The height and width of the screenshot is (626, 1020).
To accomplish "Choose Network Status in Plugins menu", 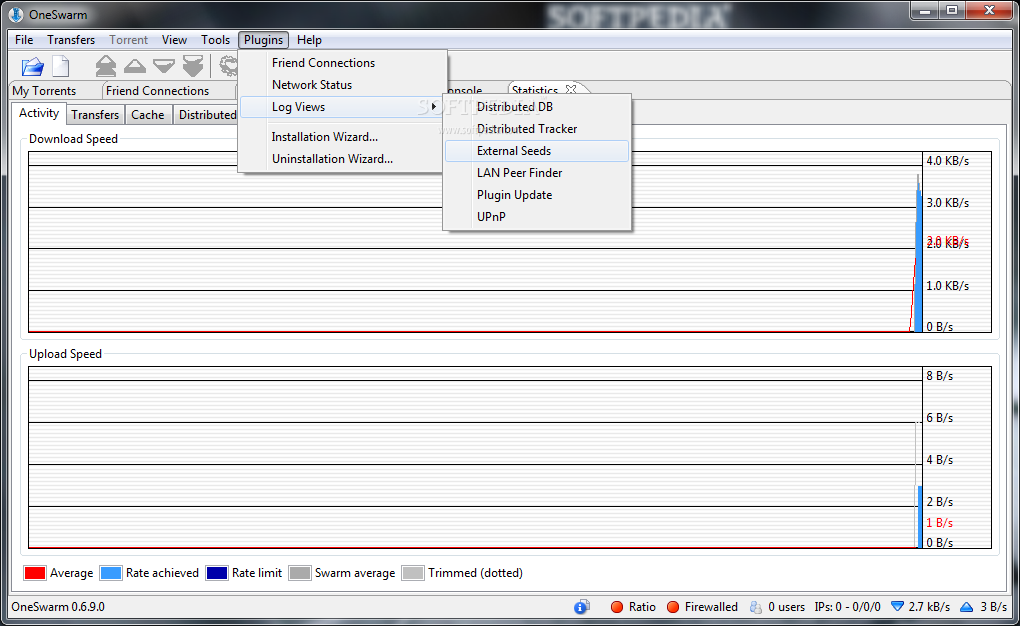I will [343, 85].
